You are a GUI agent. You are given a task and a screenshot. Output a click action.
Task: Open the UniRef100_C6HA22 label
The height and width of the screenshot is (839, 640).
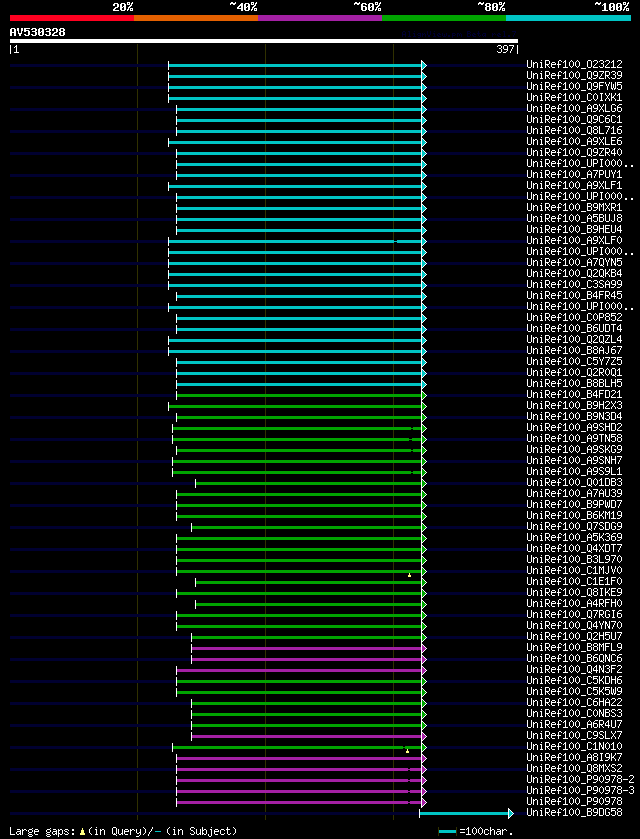(574, 703)
